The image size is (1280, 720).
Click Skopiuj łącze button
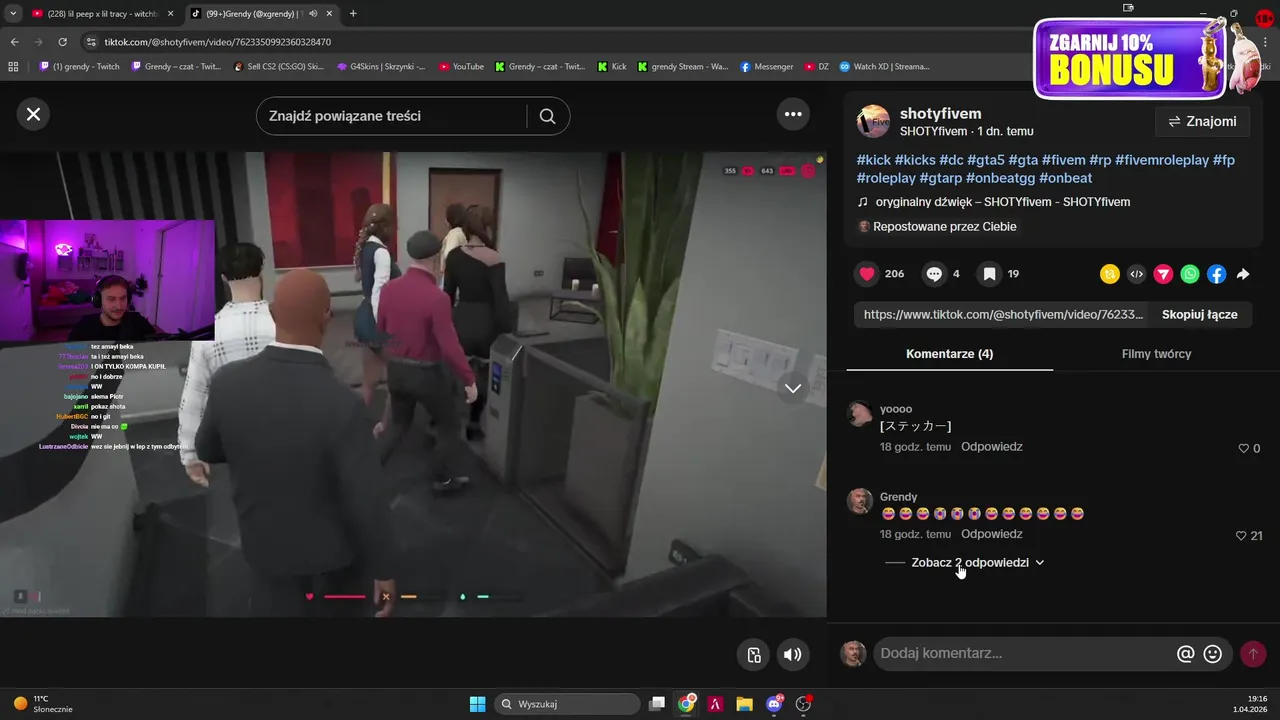click(x=1199, y=314)
